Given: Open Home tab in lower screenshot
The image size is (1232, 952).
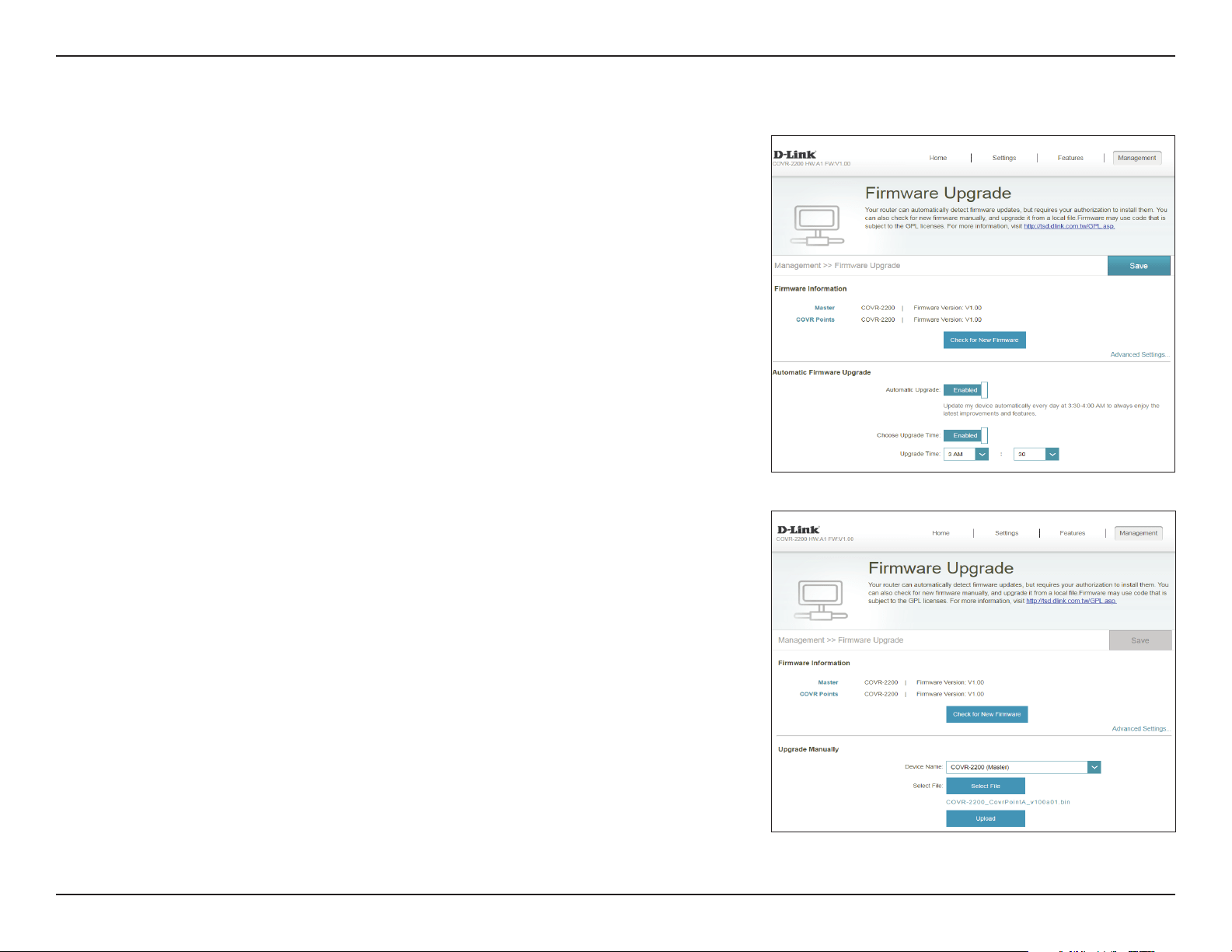Looking at the screenshot, I should pos(941,533).
